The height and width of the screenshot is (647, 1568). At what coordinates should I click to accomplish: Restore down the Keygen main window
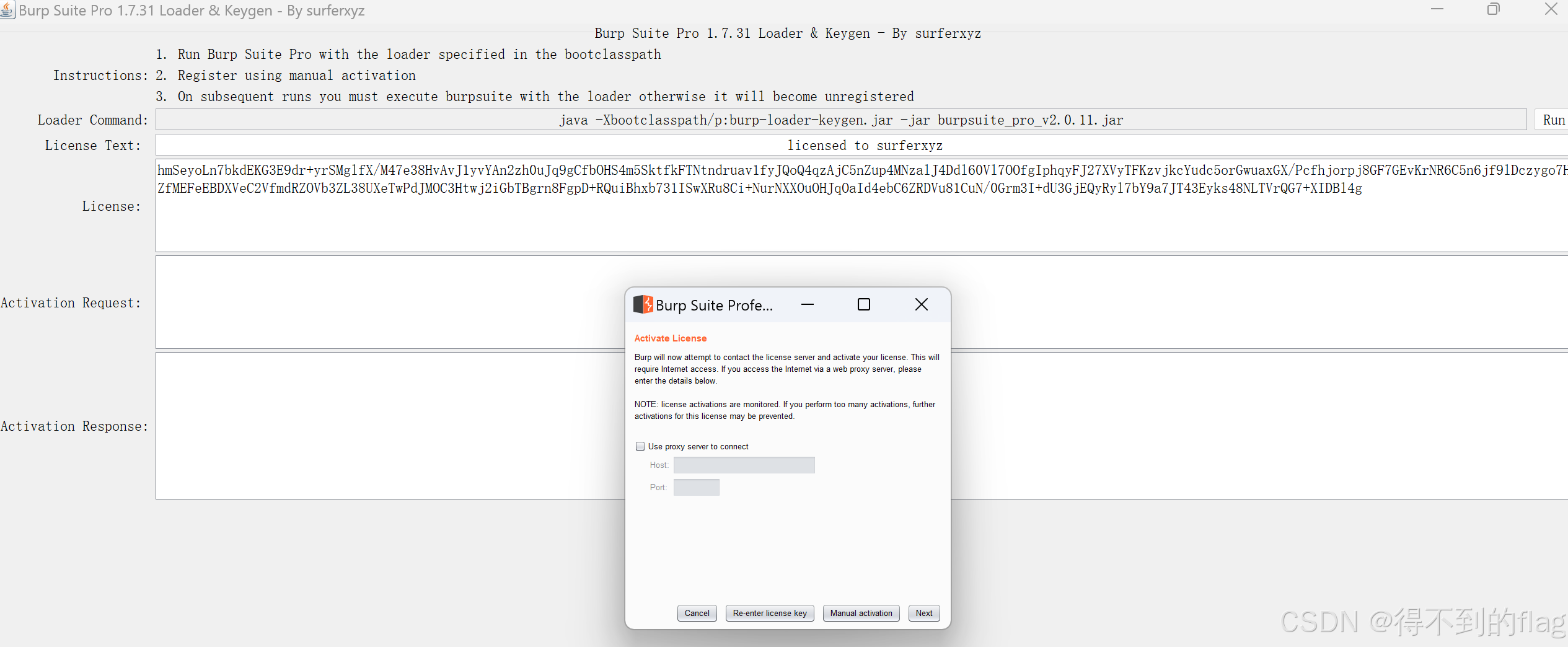point(1494,9)
